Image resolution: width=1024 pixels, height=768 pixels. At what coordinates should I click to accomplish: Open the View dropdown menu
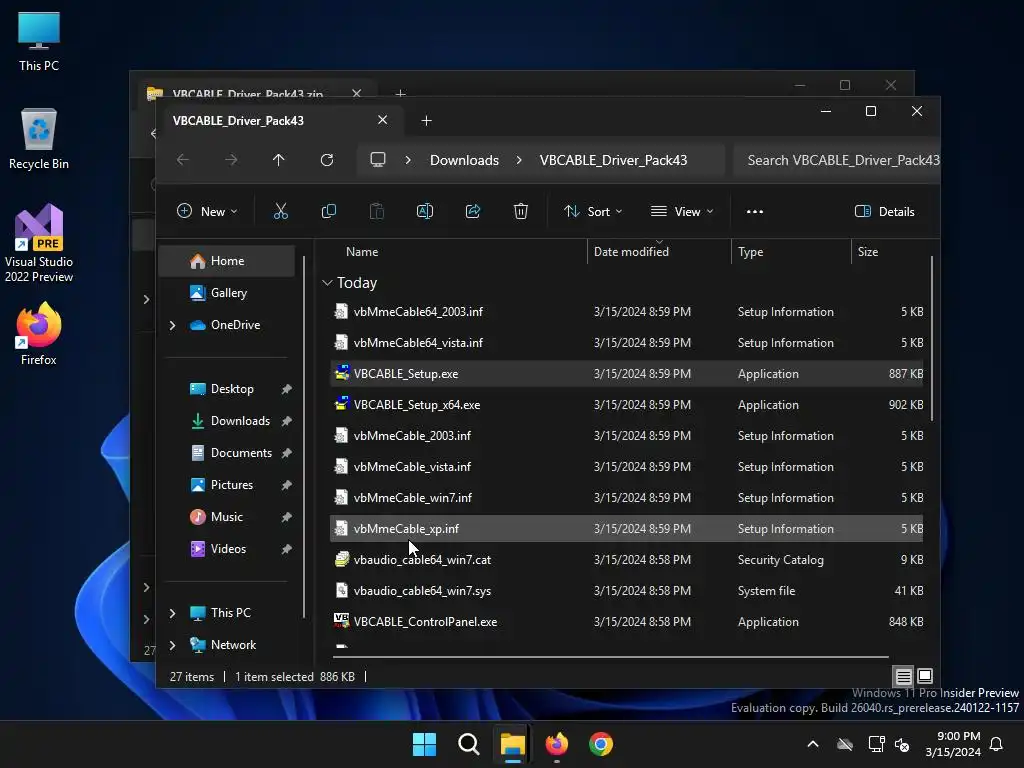click(x=682, y=212)
